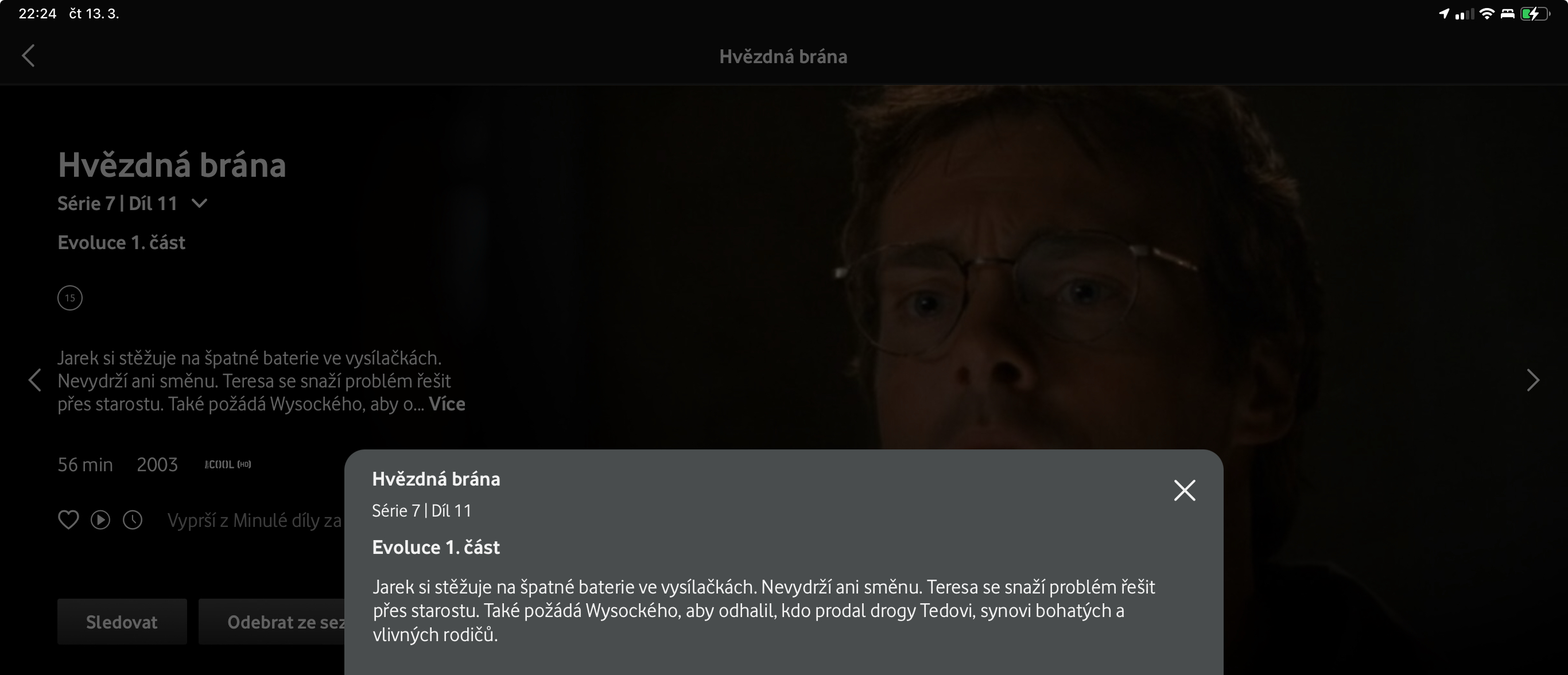1568x675 pixels.
Task: Go back using the top-left arrow
Action: [28, 55]
